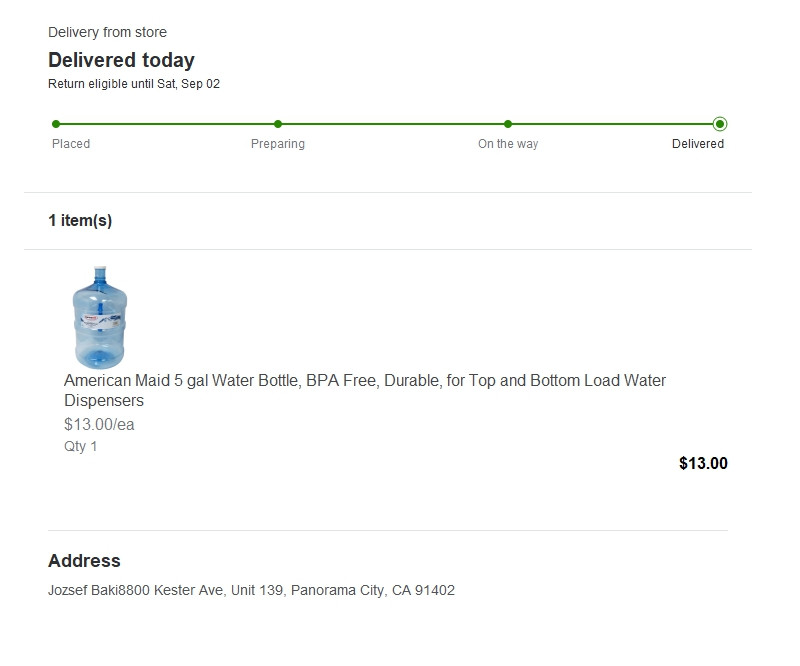The image size is (800, 666).
Task: Click the Placed step dot
Action: pos(56,124)
